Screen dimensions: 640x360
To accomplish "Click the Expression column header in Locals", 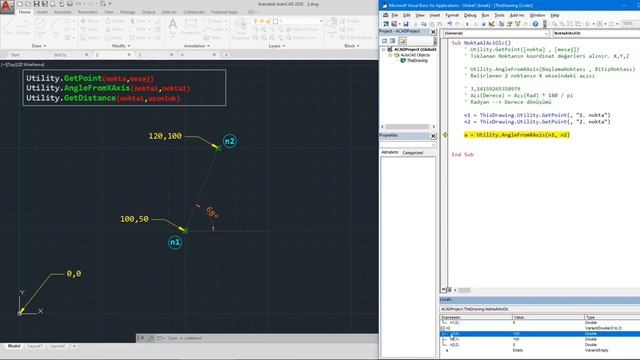I will pos(476,317).
